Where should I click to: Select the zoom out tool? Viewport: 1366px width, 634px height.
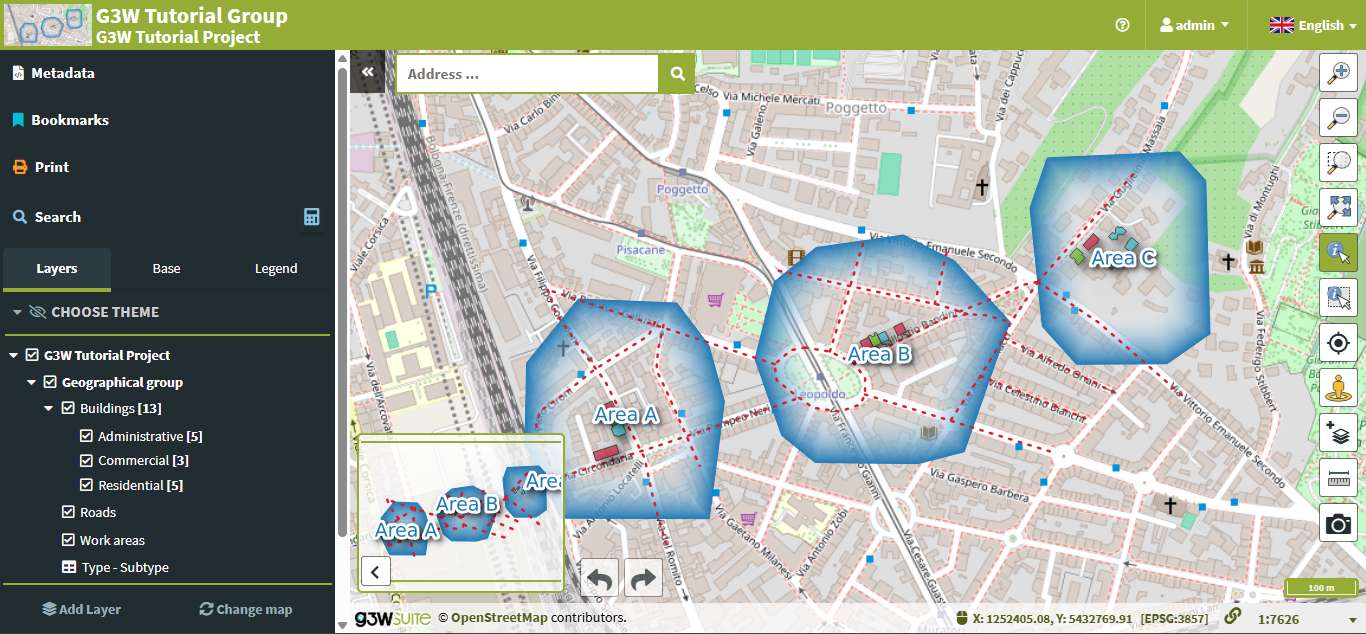(x=1338, y=118)
